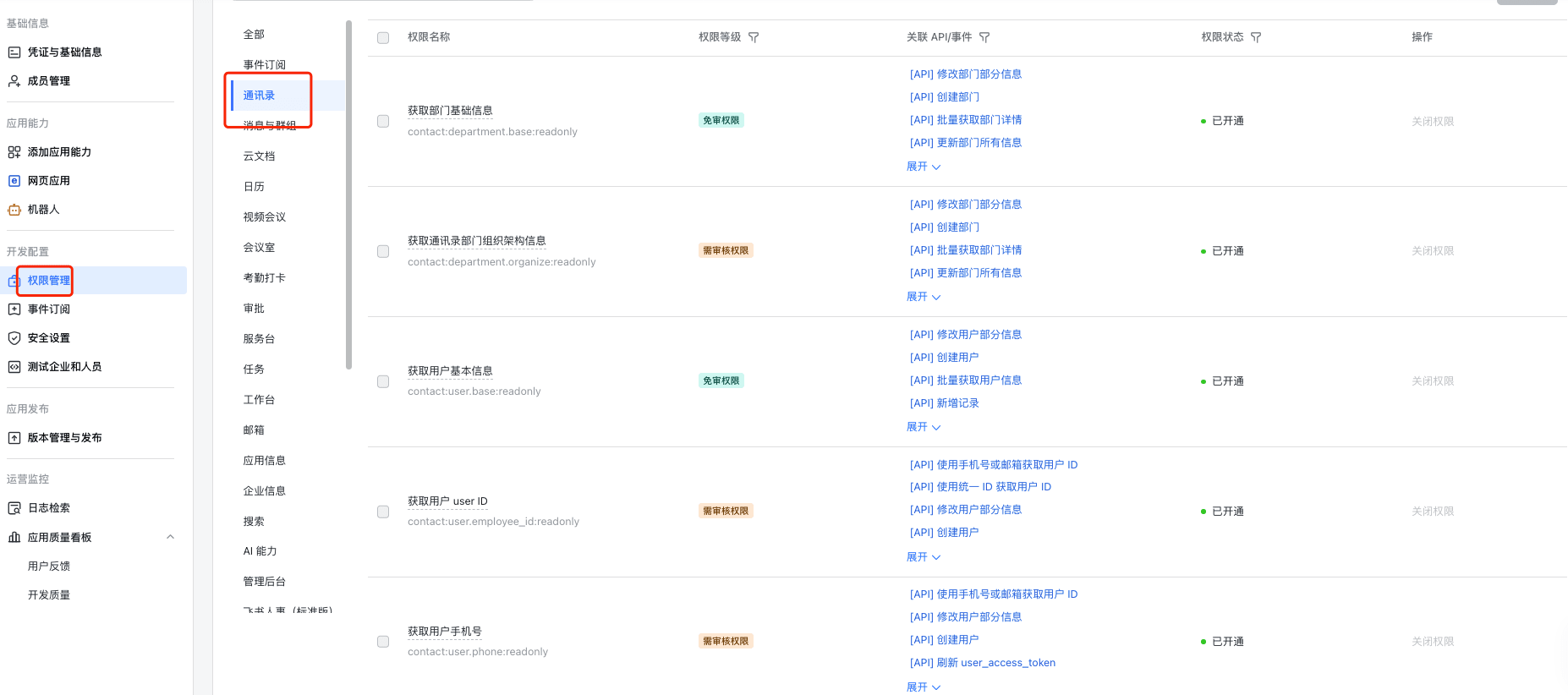Click the 成员管理 person icon
The width and height of the screenshot is (1568, 695).
coord(14,81)
